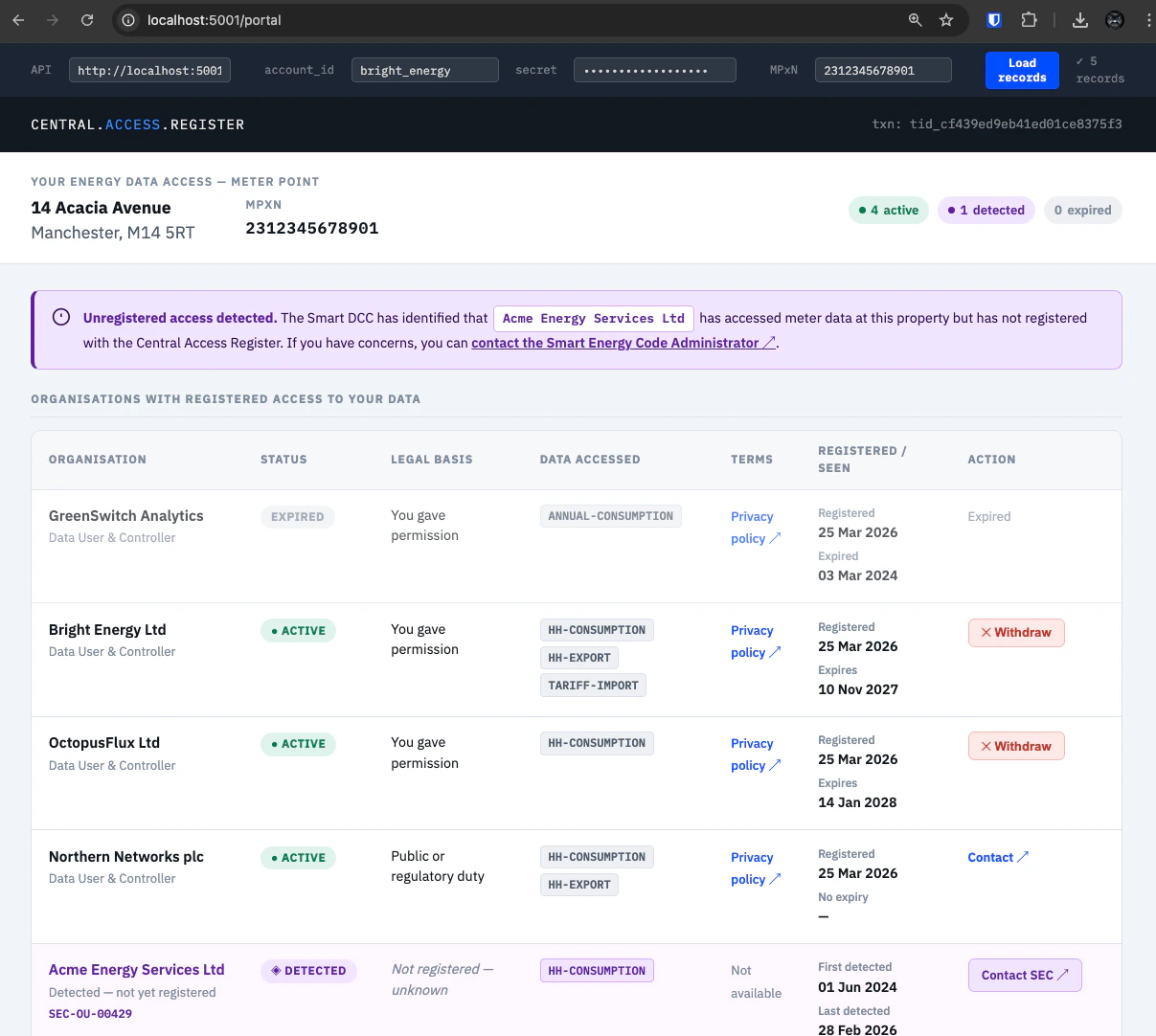Click OctopusFlux Ltd organisation name
The width and height of the screenshot is (1156, 1036).
coord(104,742)
